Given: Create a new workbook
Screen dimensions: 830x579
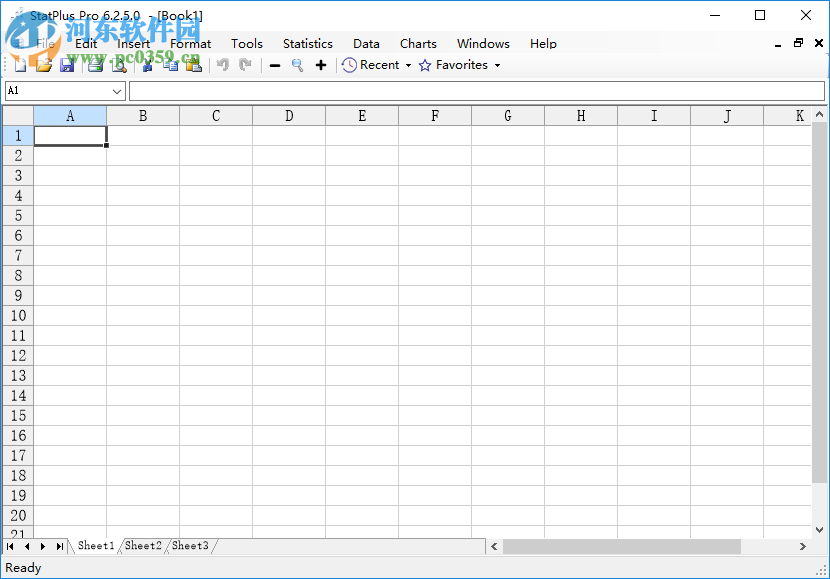Looking at the screenshot, I should 20,64.
